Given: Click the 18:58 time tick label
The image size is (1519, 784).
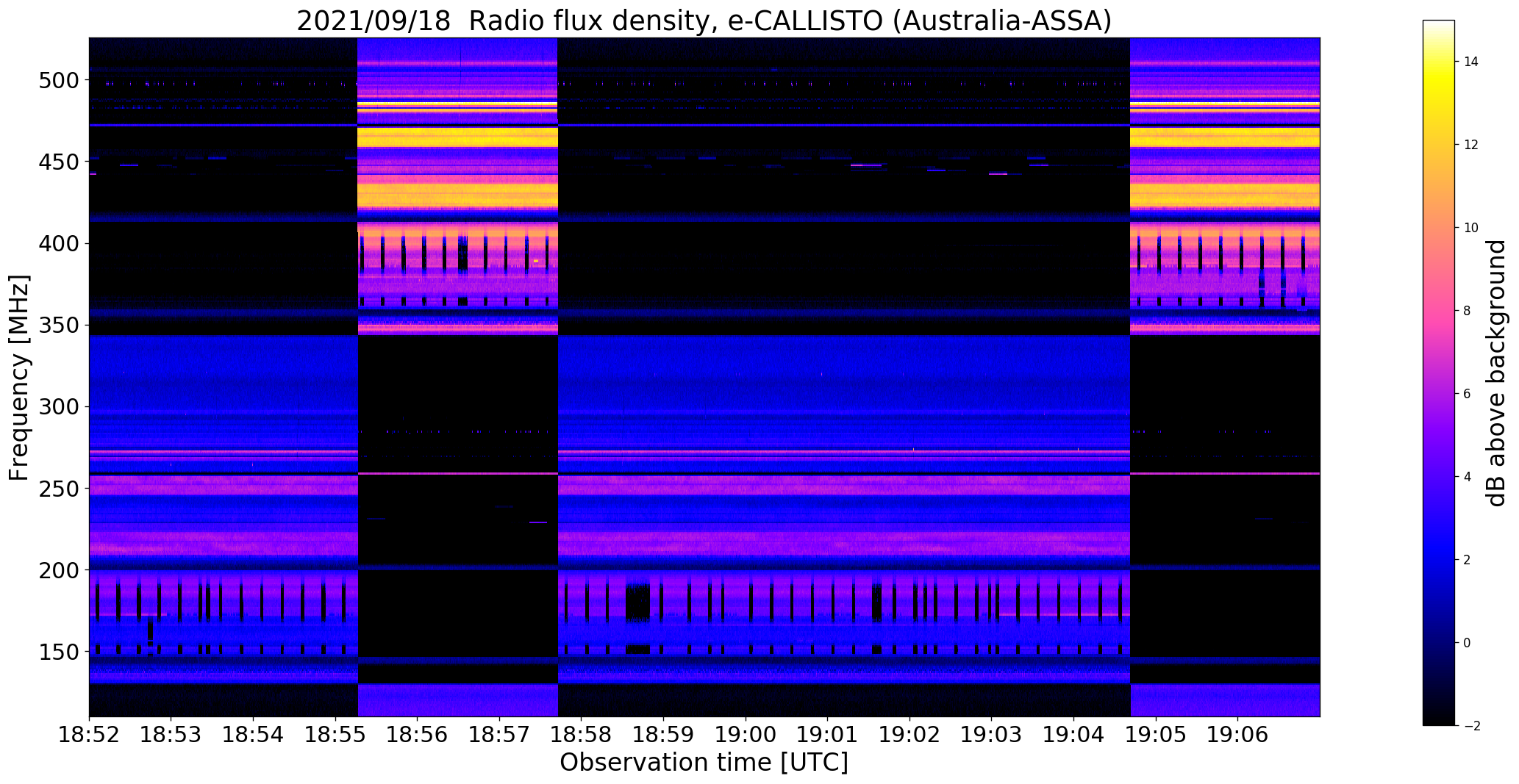Looking at the screenshot, I should click(582, 734).
